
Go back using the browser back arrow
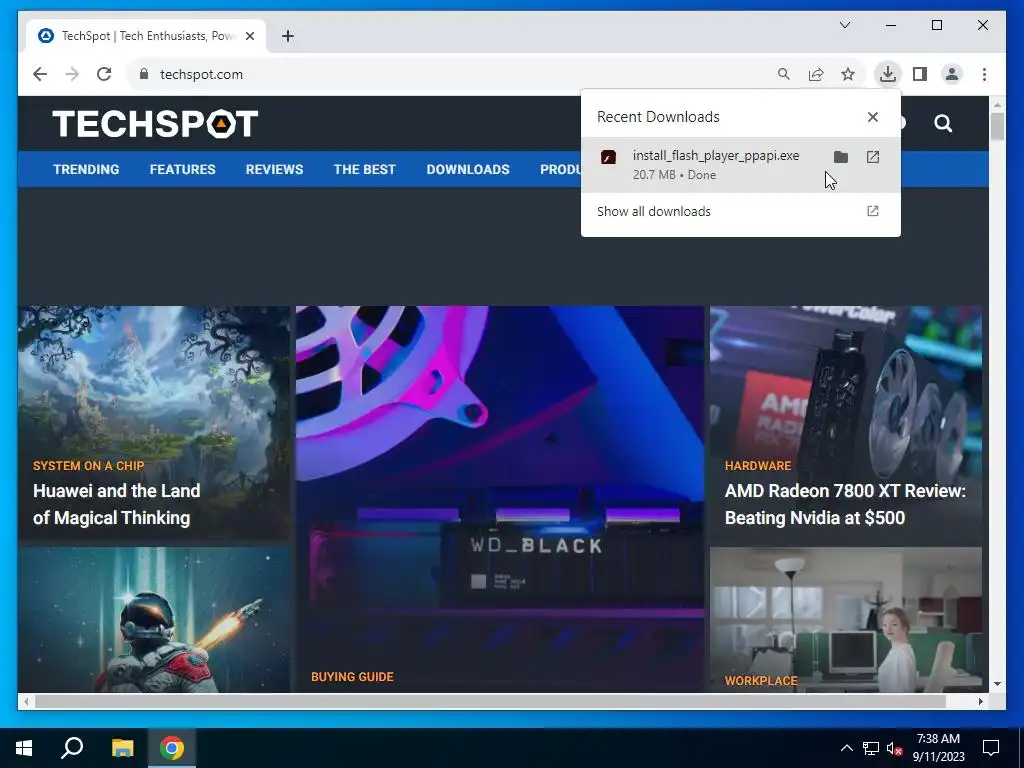[x=40, y=74]
